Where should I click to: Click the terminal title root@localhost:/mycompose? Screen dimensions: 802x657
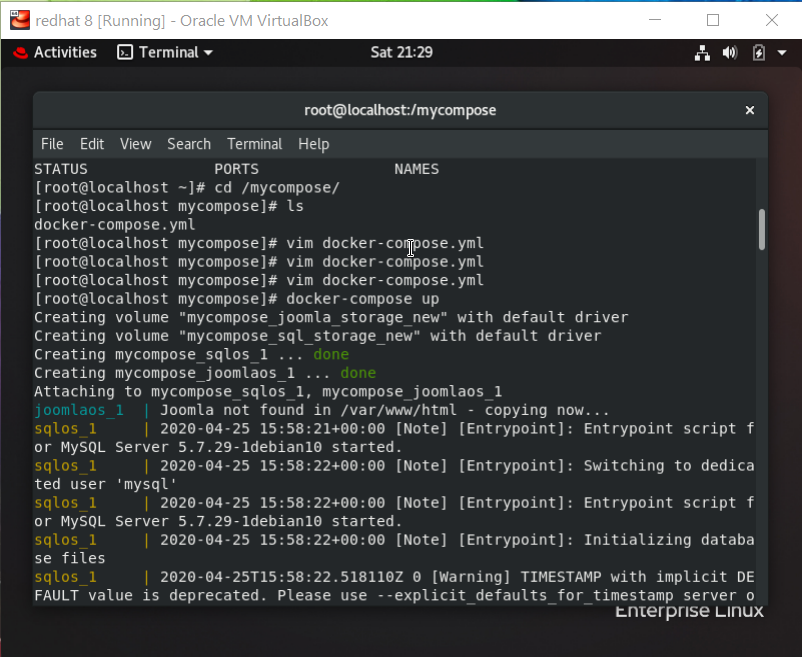(x=400, y=110)
